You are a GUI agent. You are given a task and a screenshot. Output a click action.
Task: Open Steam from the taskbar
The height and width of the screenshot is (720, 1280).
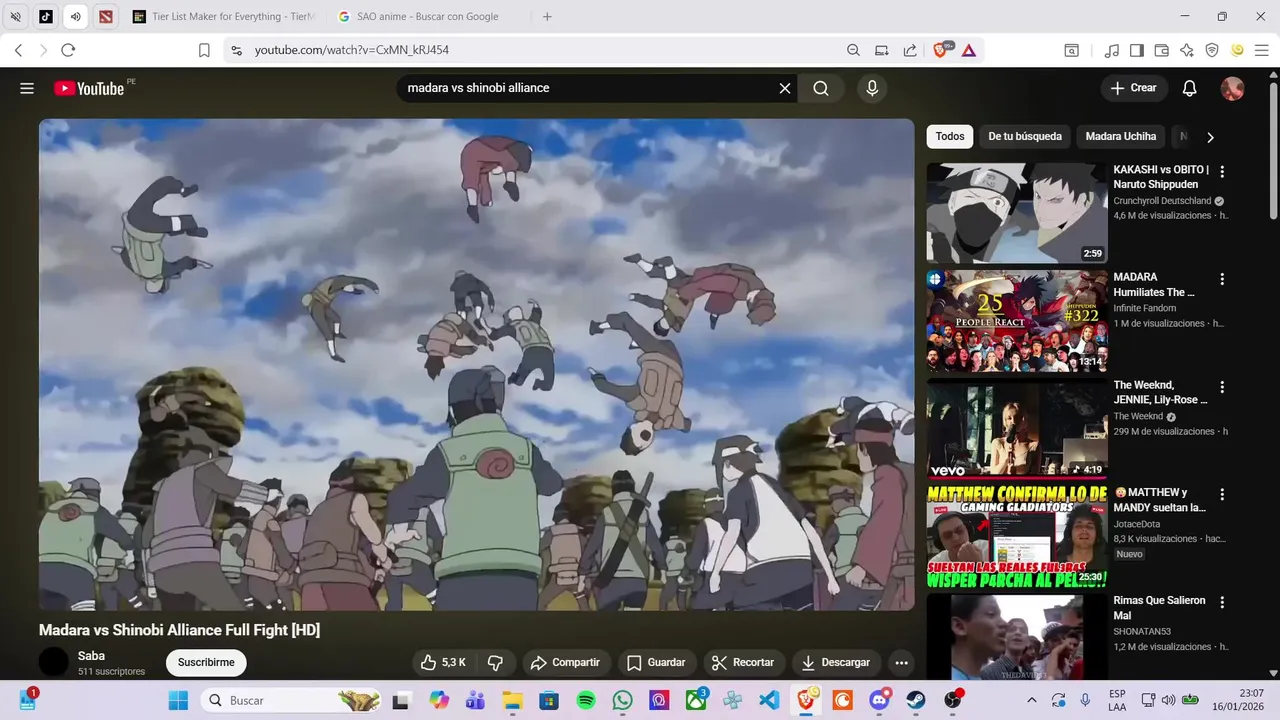916,701
